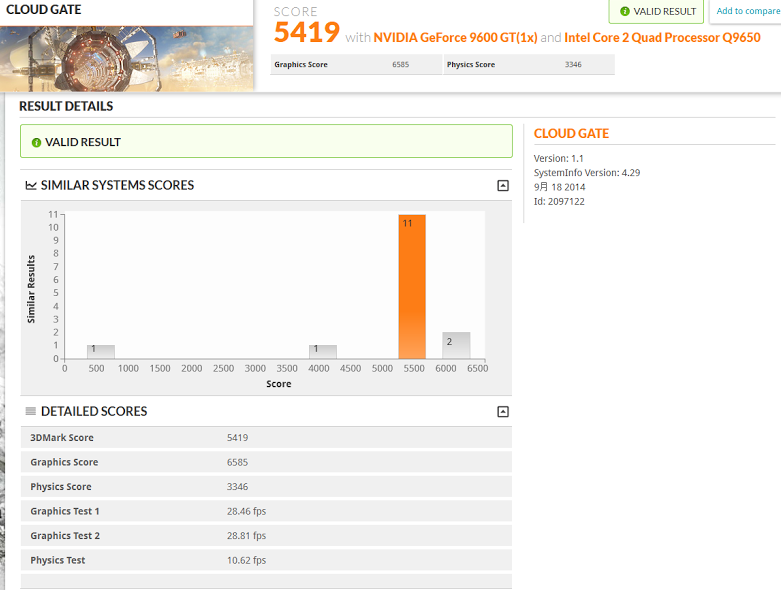Click the Physics Score row in detailed scores

coord(266,486)
